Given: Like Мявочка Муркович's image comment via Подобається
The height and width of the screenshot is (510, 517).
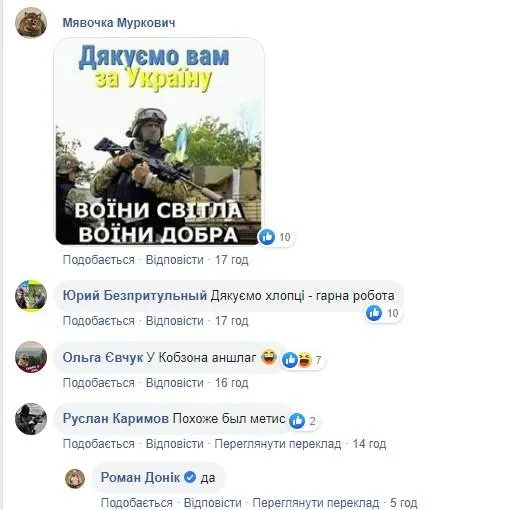Looking at the screenshot, I should 99,260.
